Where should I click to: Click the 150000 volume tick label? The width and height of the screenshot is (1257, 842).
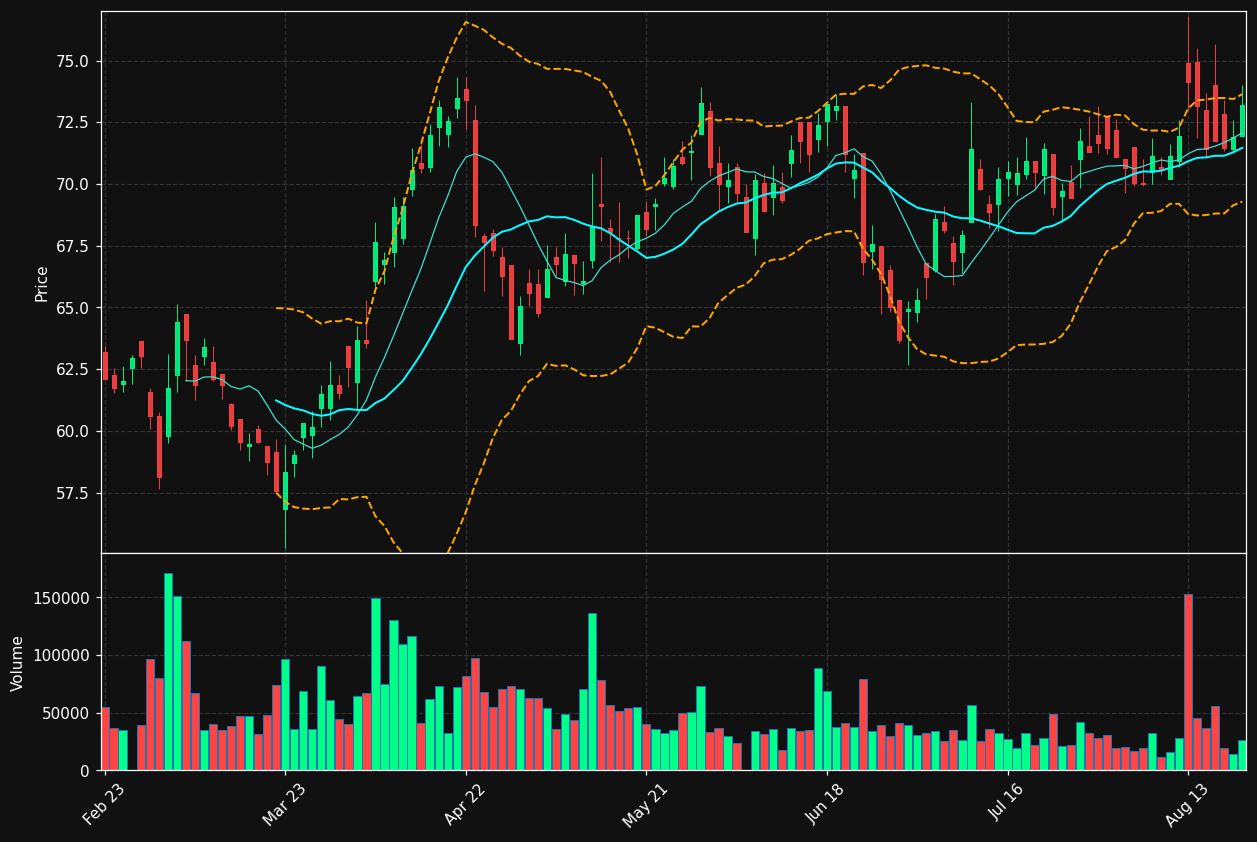point(62,598)
